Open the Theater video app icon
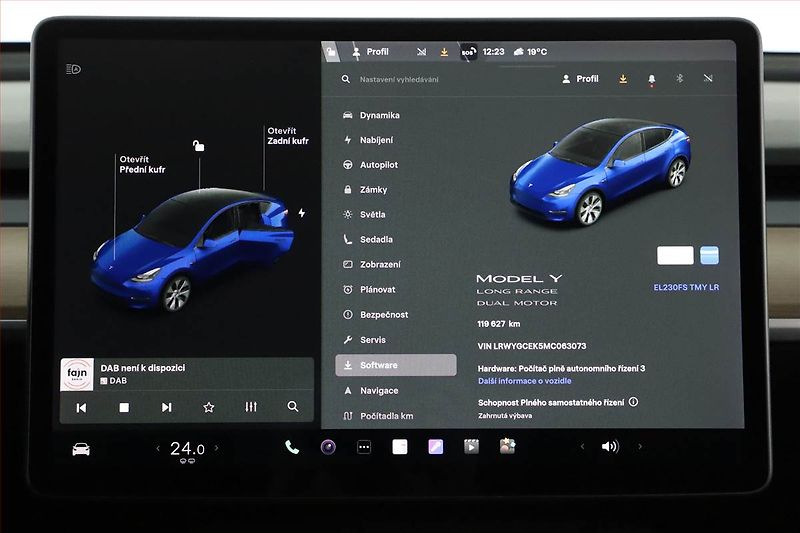Screen dimensions: 800x533 (471, 447)
